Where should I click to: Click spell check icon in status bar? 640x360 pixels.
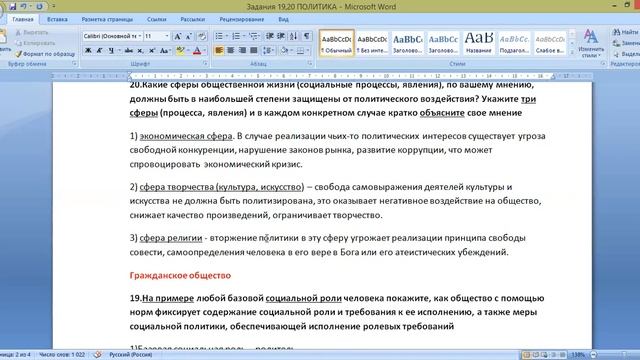pyautogui.click(x=98, y=355)
